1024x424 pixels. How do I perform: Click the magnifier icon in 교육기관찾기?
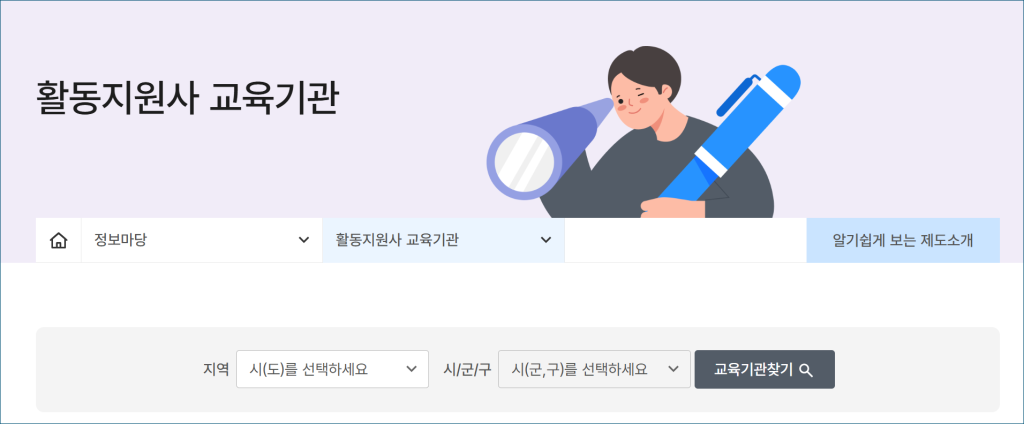pyautogui.click(x=806, y=370)
